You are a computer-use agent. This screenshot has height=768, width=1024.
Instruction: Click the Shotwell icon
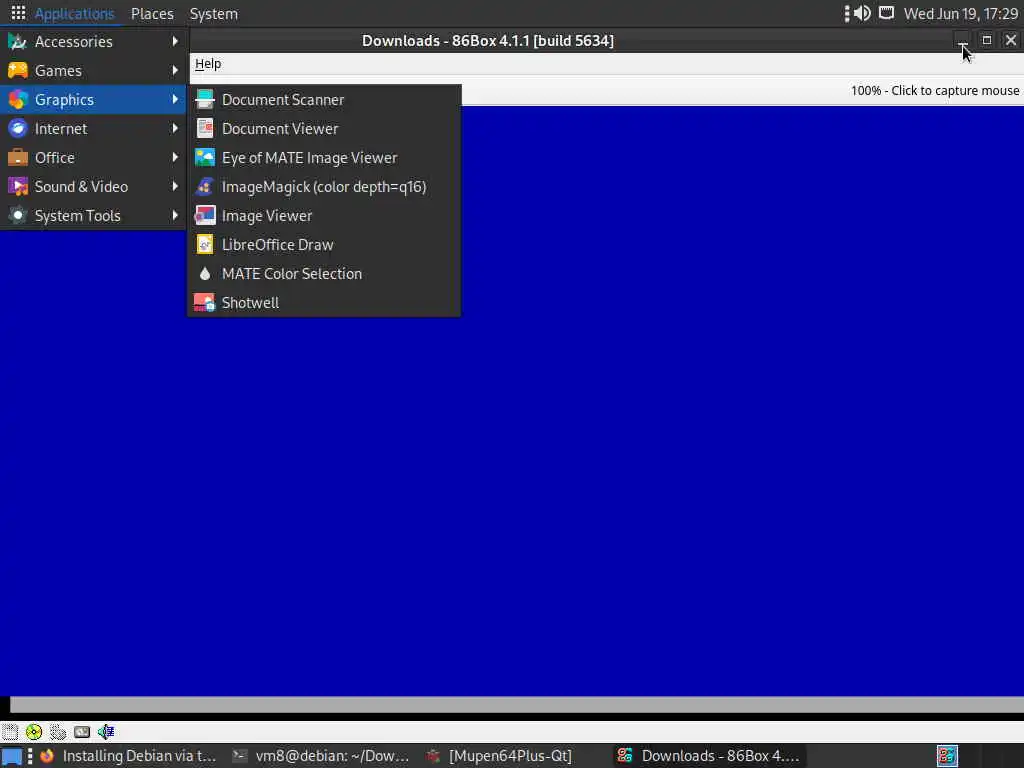[x=204, y=302]
